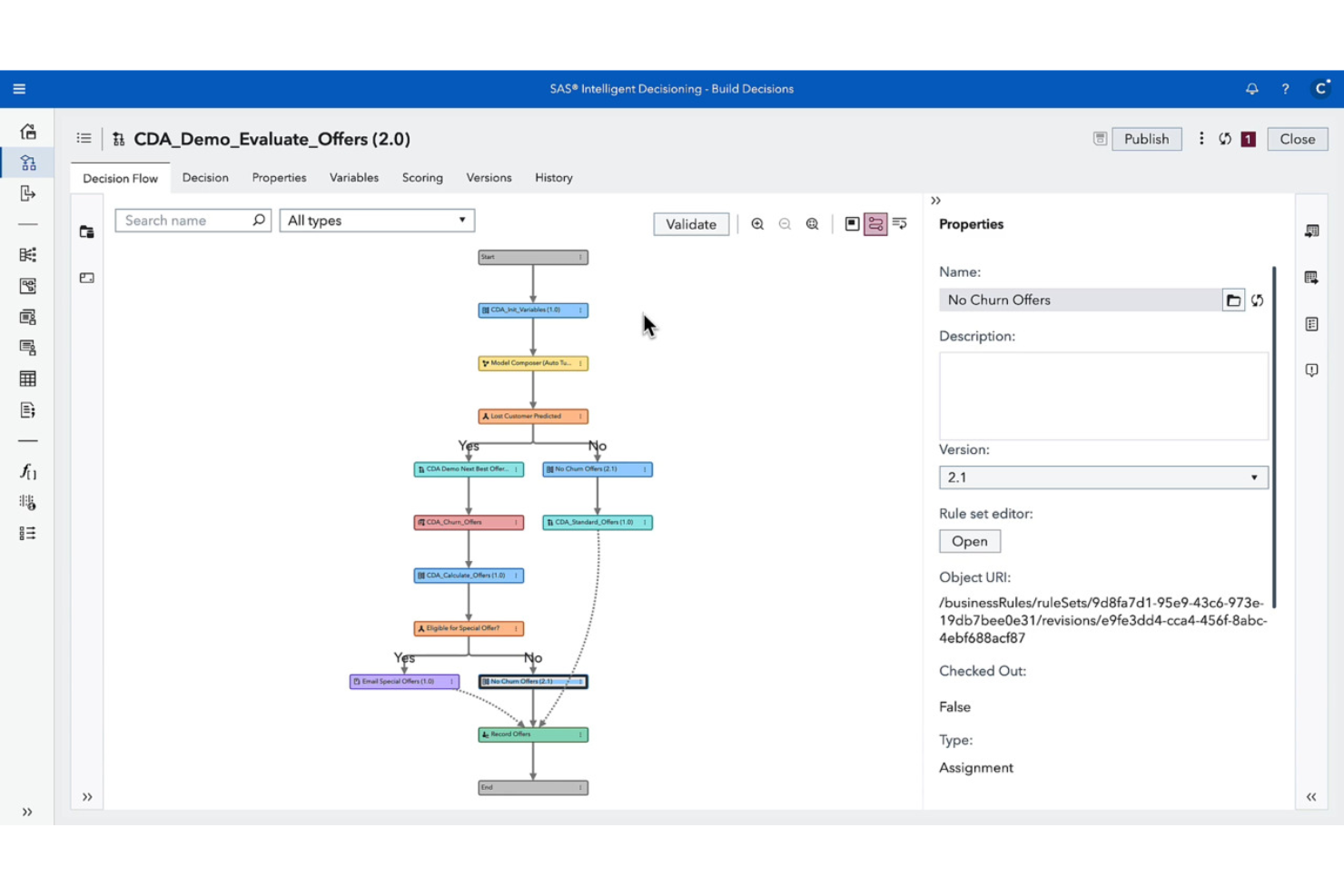
Task: Collapse the right panel strip chevron
Action: click(1311, 797)
